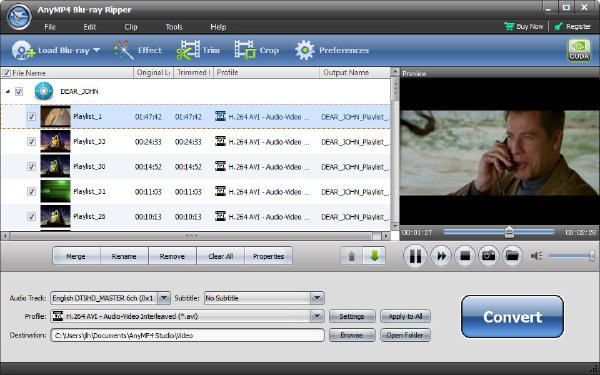Open the Subtitle dropdown
Screen dimensions: 600x375
(x=317, y=298)
